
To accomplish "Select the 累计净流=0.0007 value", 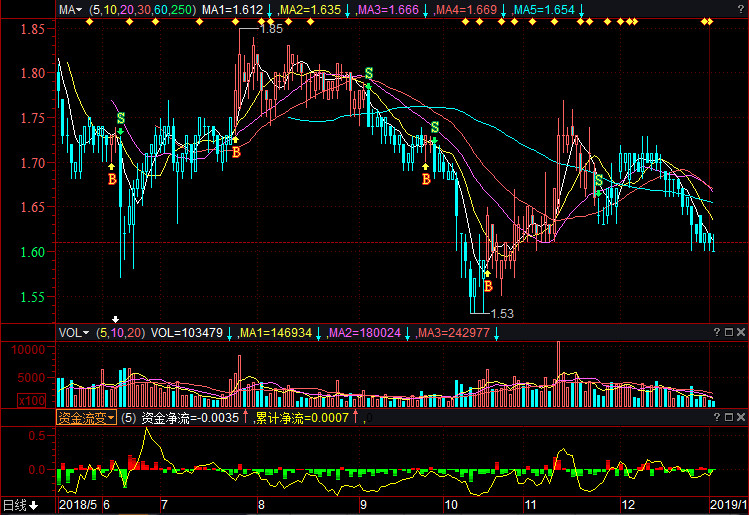I will pyautogui.click(x=302, y=418).
